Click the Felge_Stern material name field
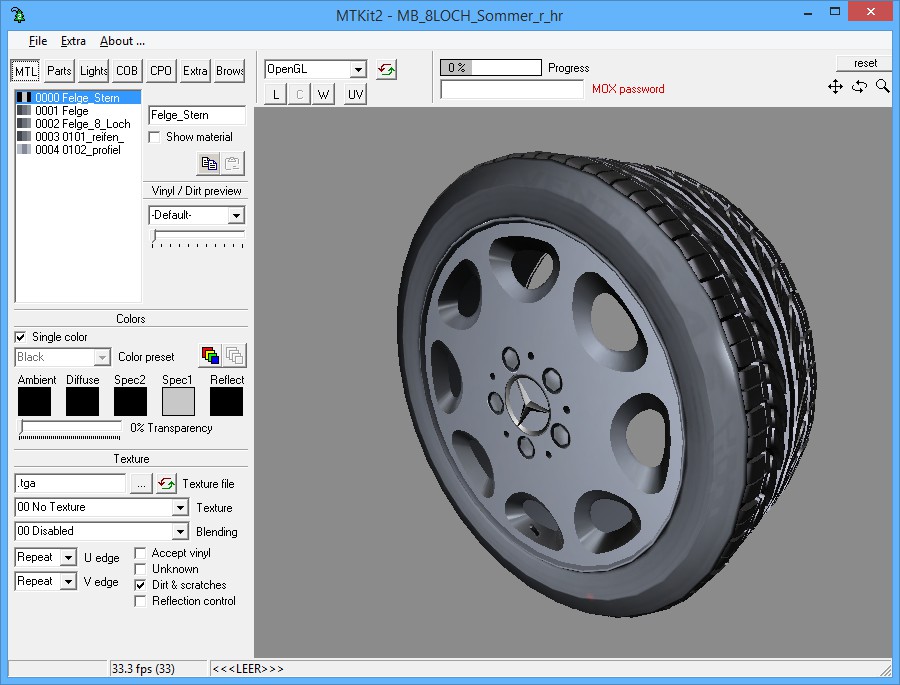 pos(197,115)
